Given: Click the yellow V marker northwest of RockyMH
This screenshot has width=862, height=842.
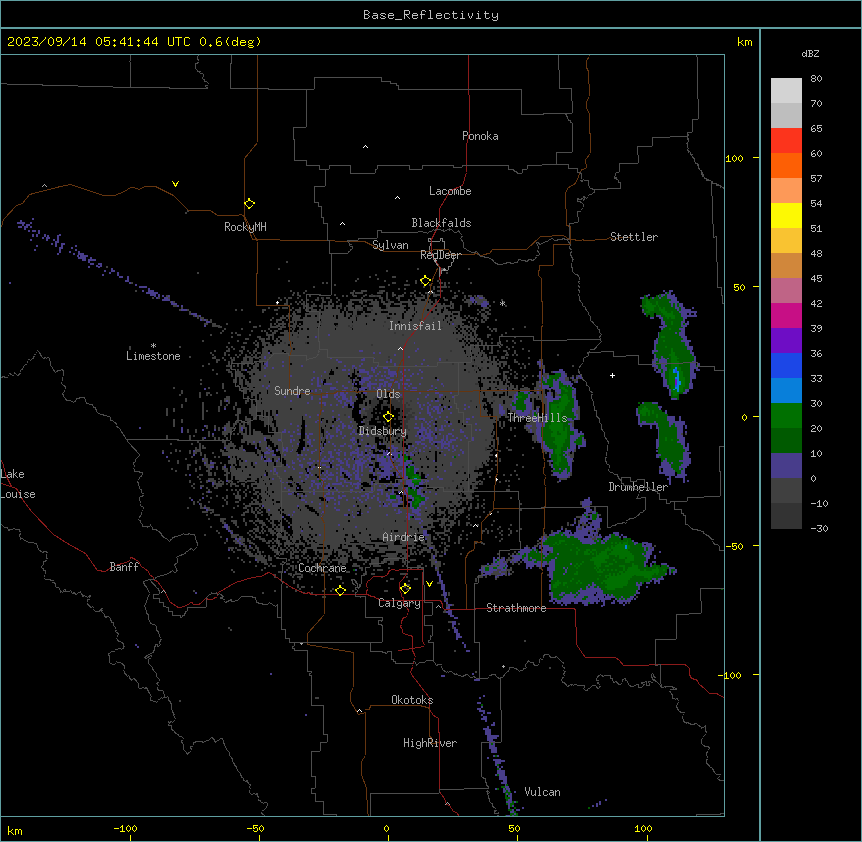Looking at the screenshot, I should click(x=175, y=184).
